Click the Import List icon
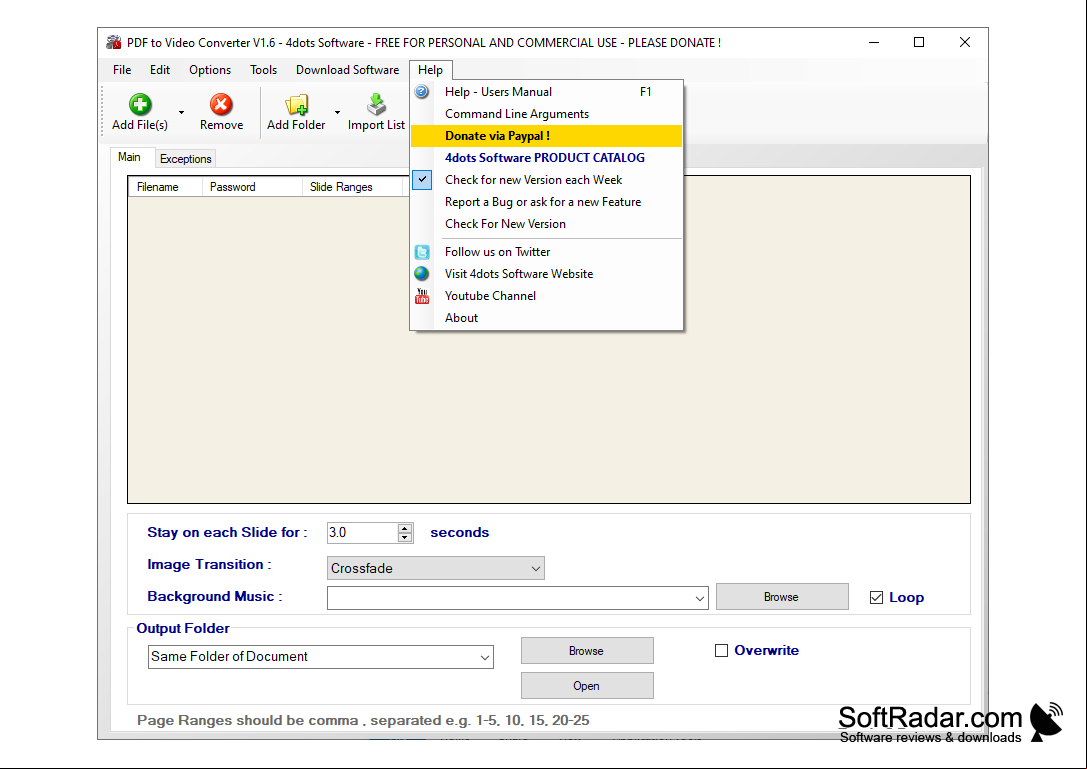Image resolution: width=1087 pixels, height=769 pixels. [x=376, y=104]
